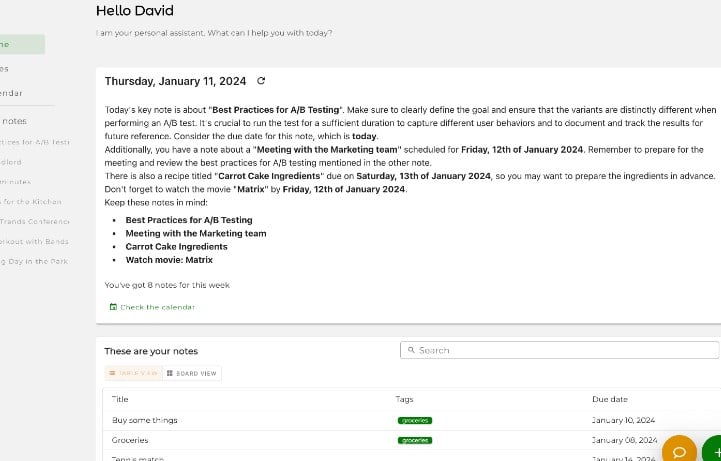Open the orange chat bubble button
721x461 pixels.
pyautogui.click(x=679, y=451)
